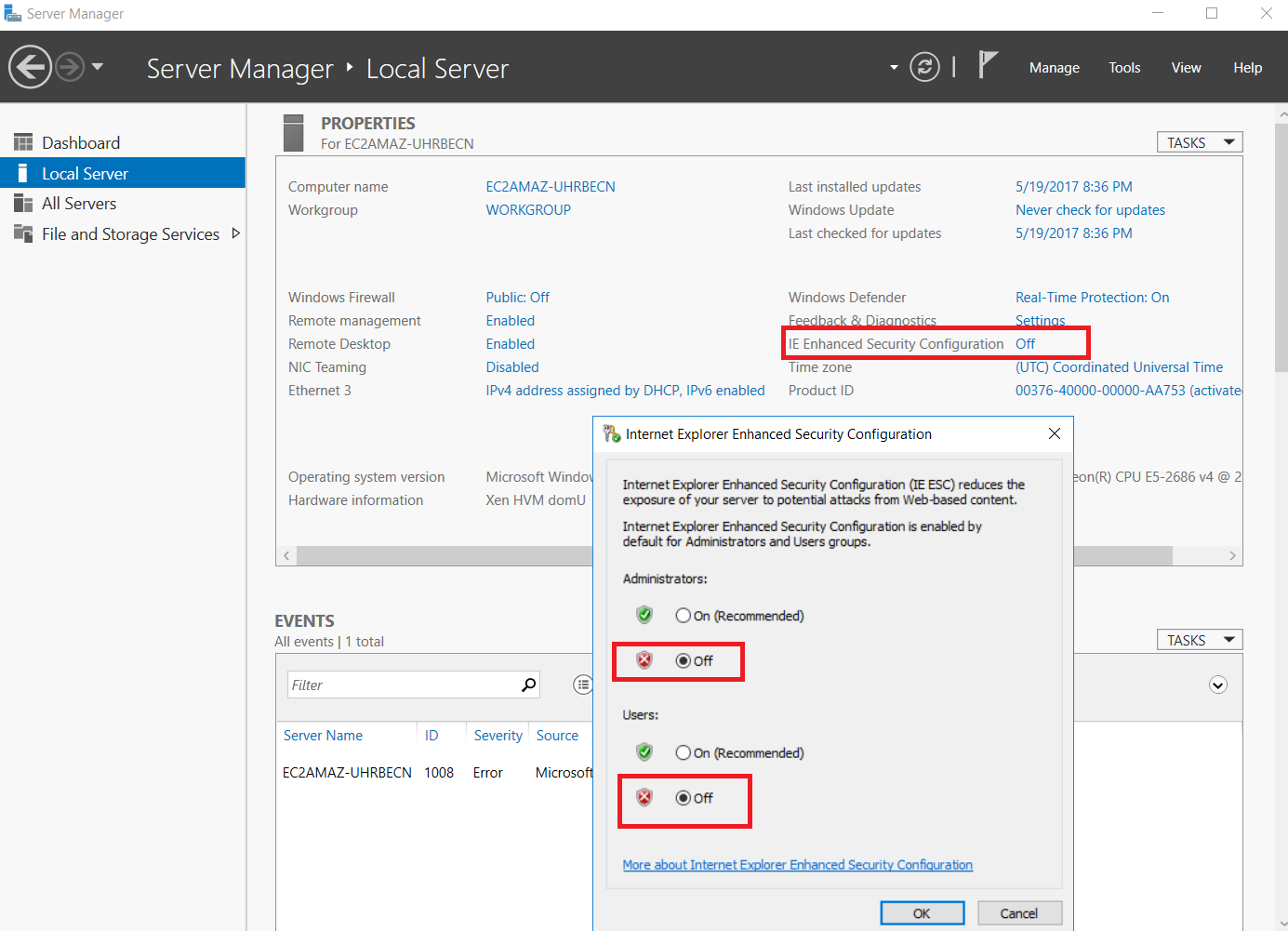Select Local Server in the sidebar
Viewport: 1288px width, 931px height.
[x=123, y=173]
